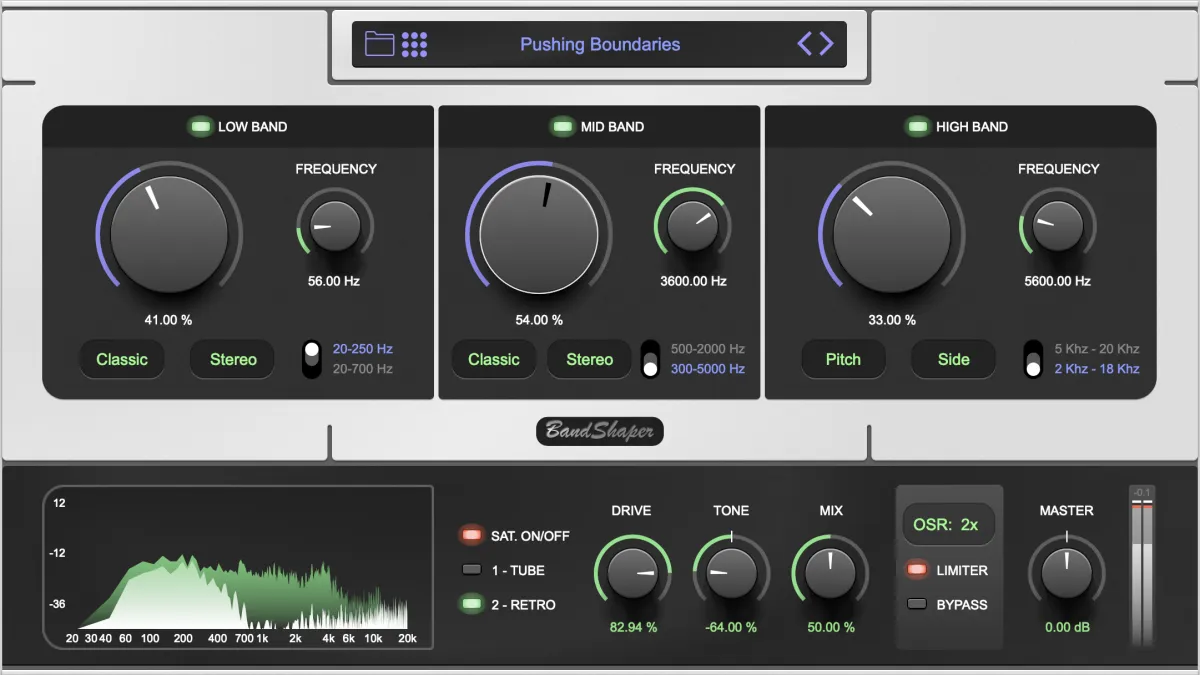The width and height of the screenshot is (1200, 675).
Task: Toggle the LOW BAND power LED
Action: click(200, 127)
